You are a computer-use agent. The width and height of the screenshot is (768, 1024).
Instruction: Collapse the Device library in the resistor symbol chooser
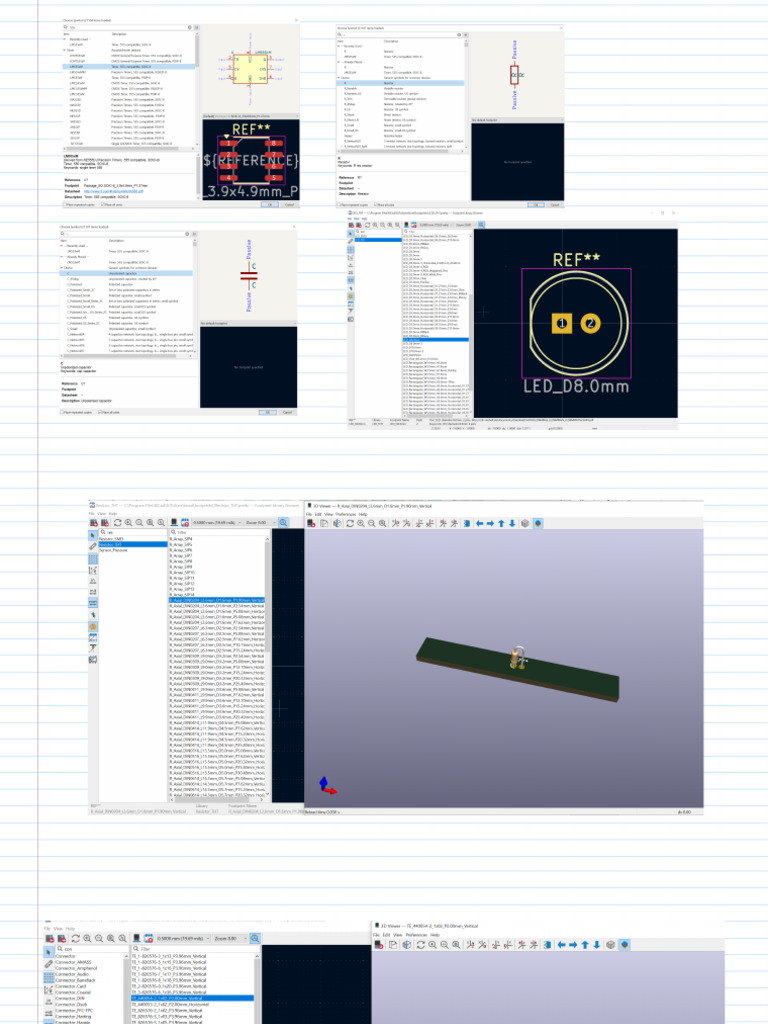pos(338,78)
